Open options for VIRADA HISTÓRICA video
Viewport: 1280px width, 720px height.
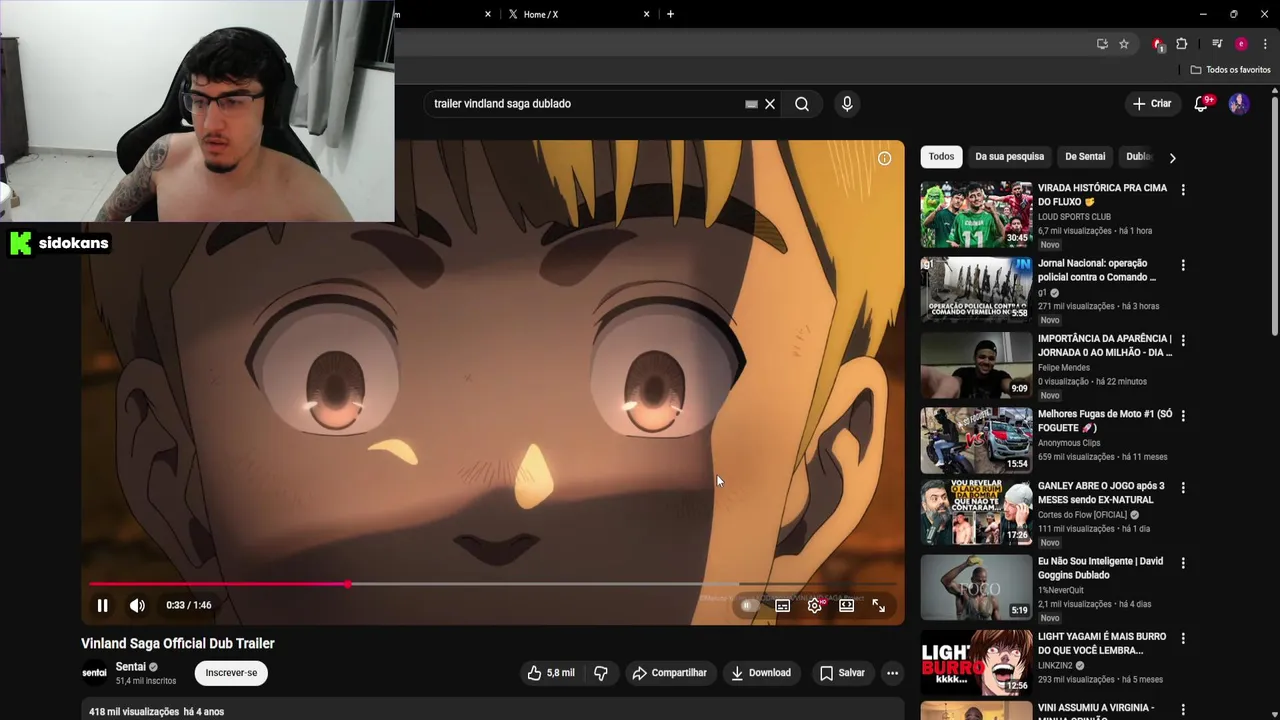[1183, 190]
